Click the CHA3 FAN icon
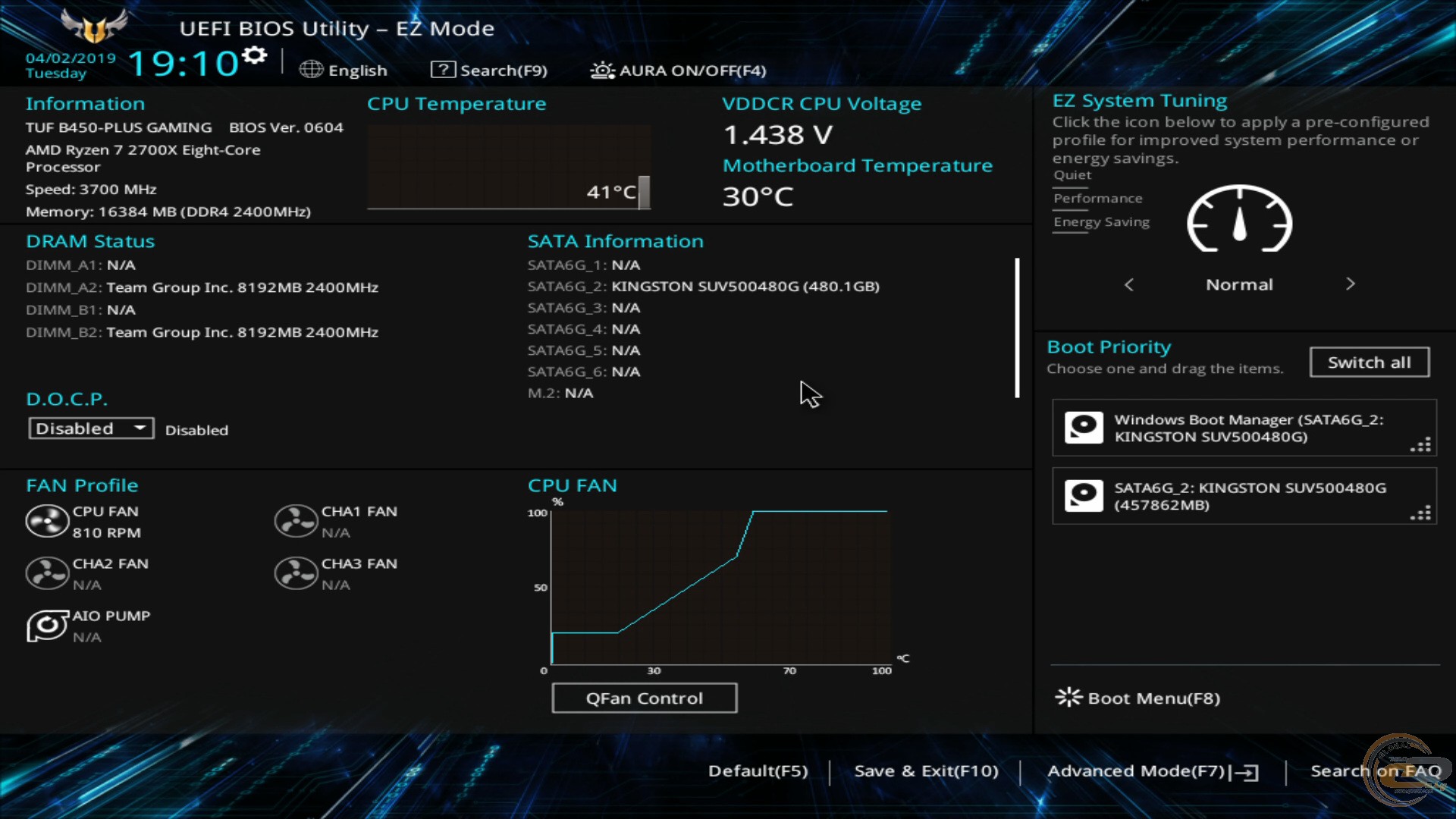 pos(296,574)
